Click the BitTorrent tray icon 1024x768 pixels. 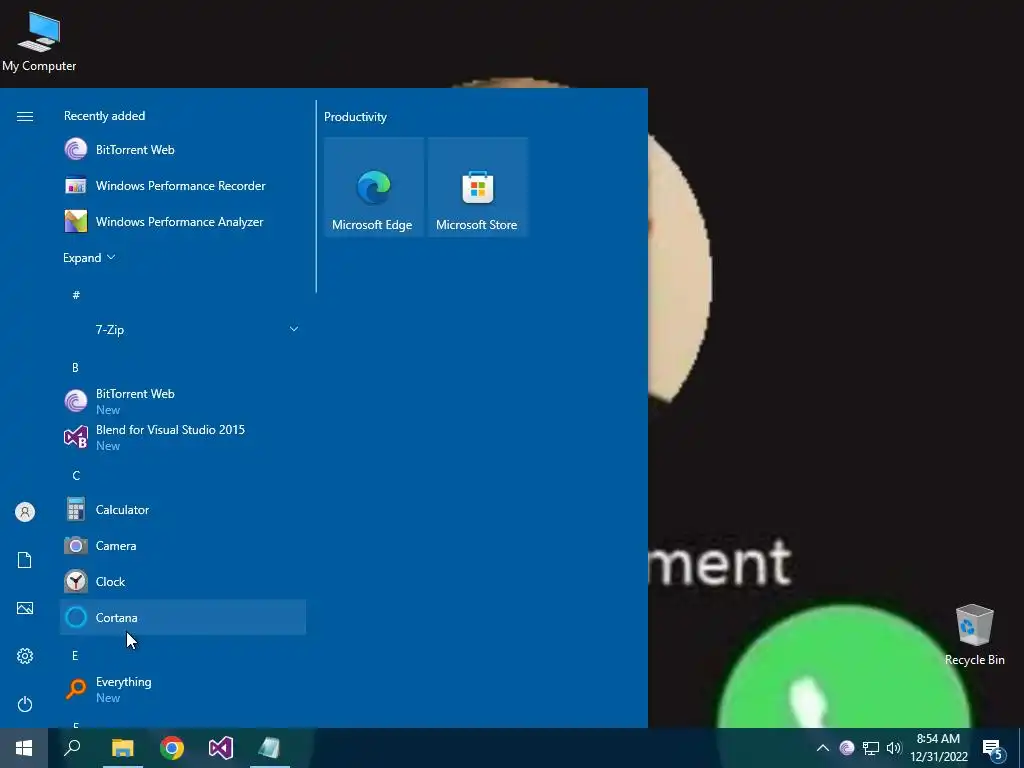847,748
